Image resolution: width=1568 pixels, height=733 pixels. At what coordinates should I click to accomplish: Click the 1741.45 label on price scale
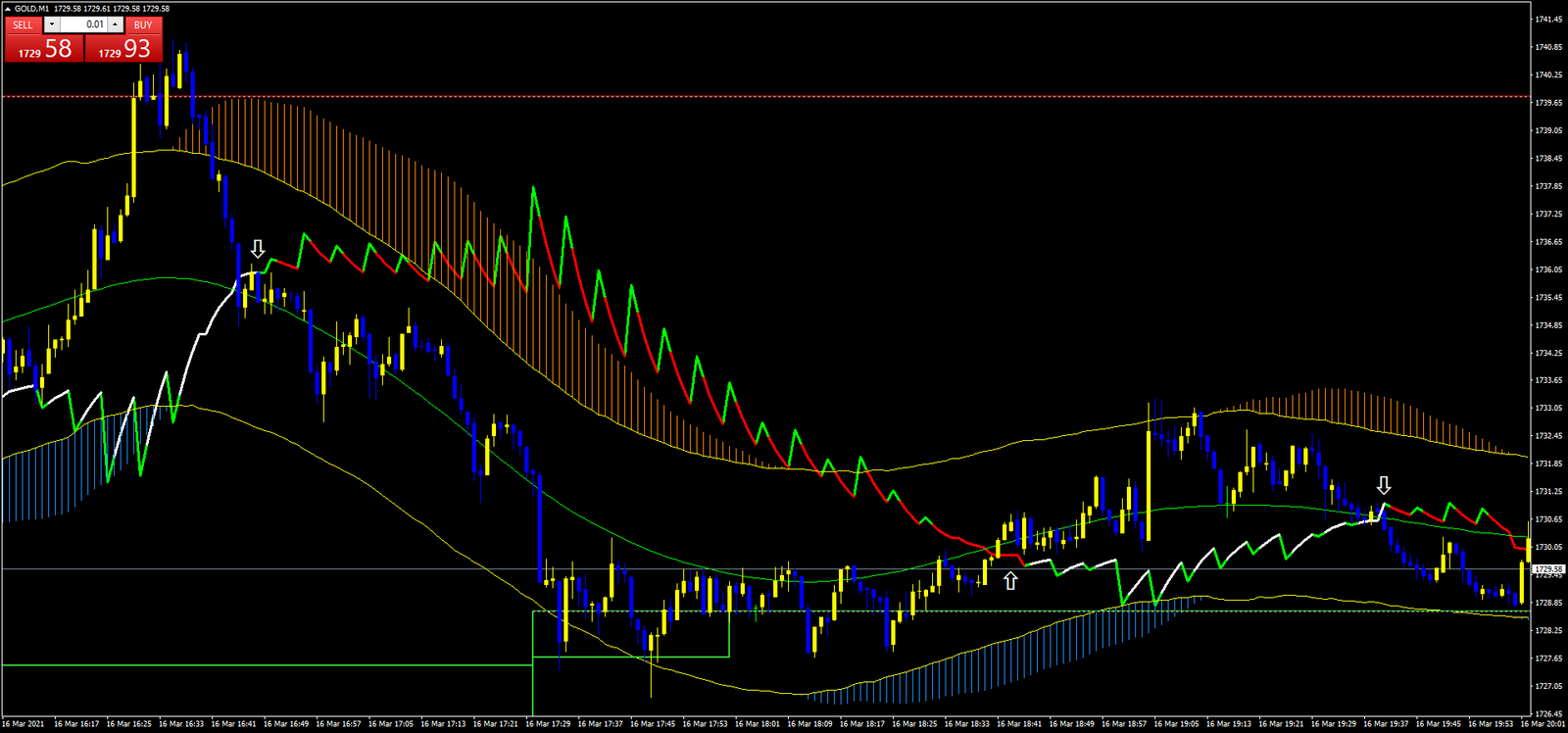click(1548, 19)
